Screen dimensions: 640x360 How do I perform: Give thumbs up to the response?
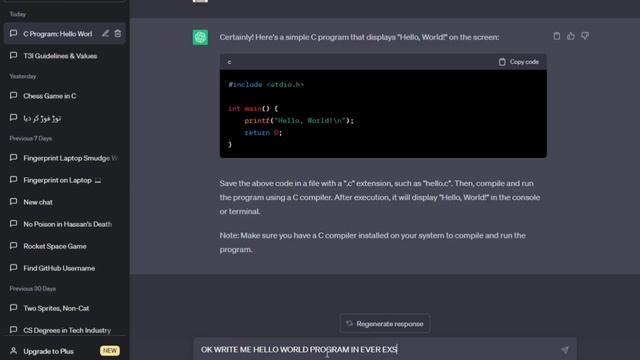point(571,36)
